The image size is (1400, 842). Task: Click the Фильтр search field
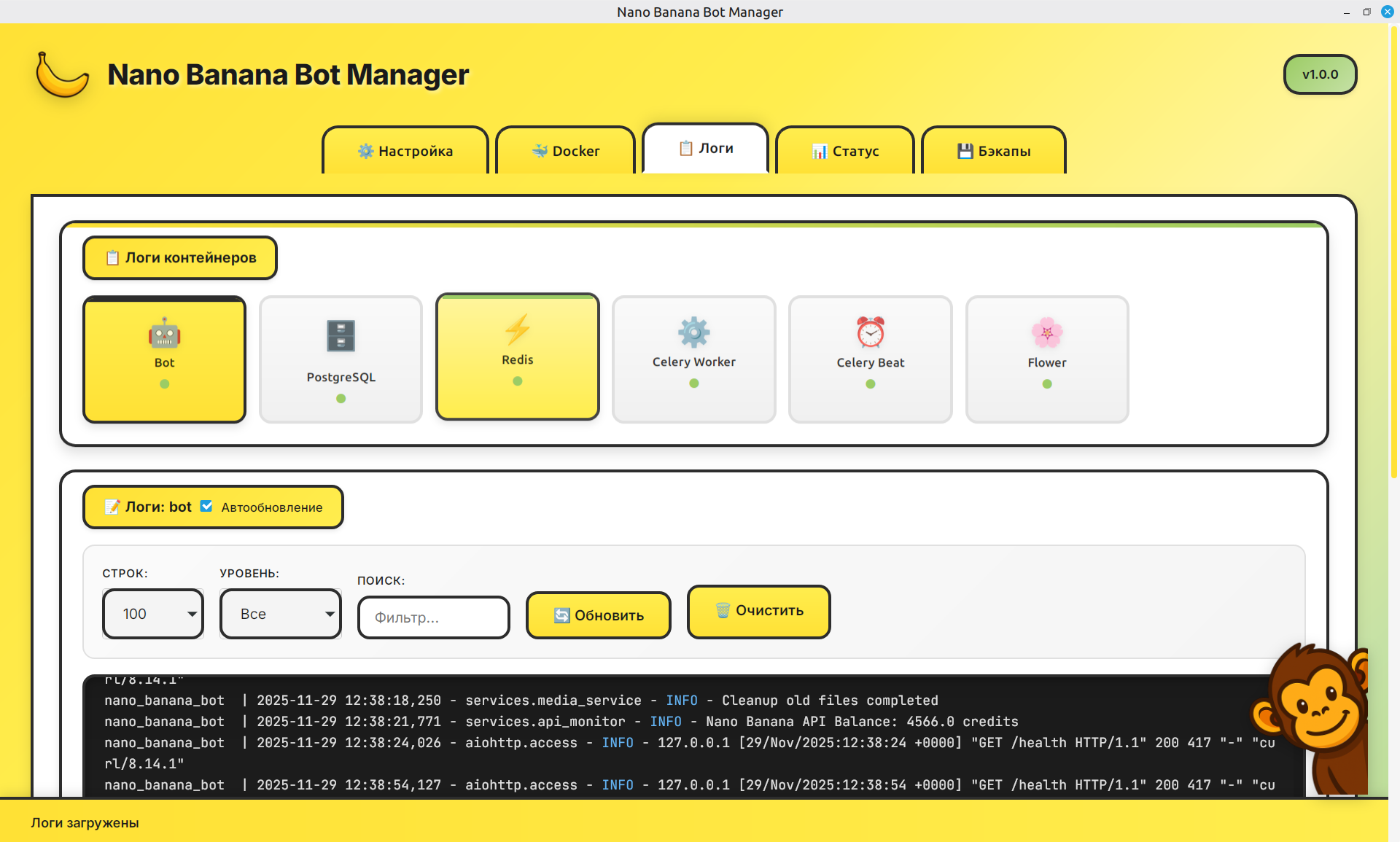pos(433,617)
